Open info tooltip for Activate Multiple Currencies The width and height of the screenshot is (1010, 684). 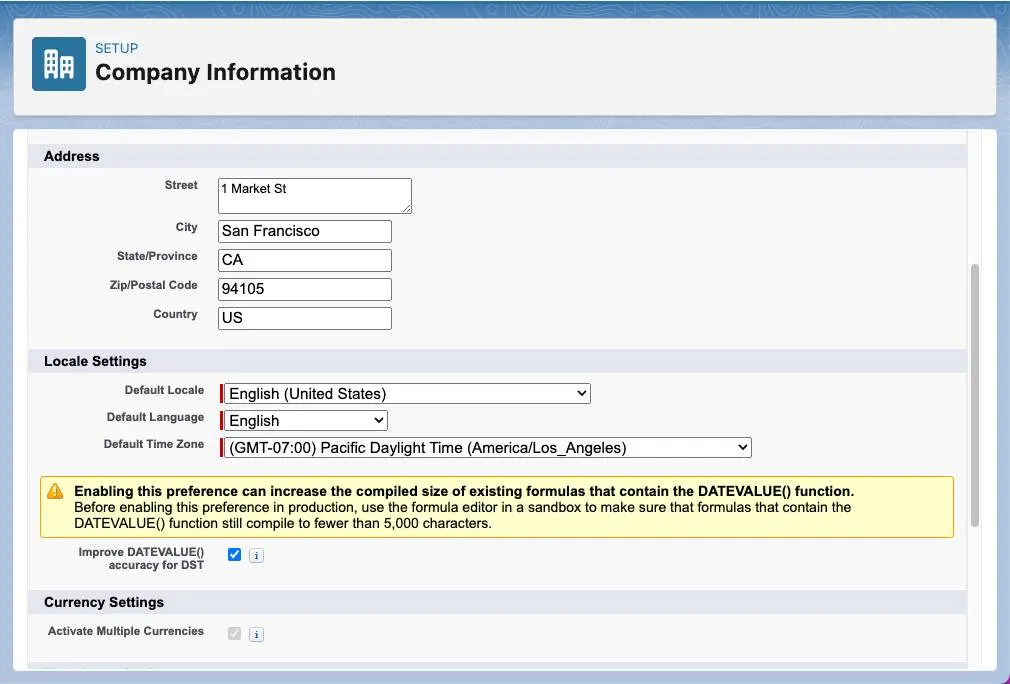pos(256,634)
